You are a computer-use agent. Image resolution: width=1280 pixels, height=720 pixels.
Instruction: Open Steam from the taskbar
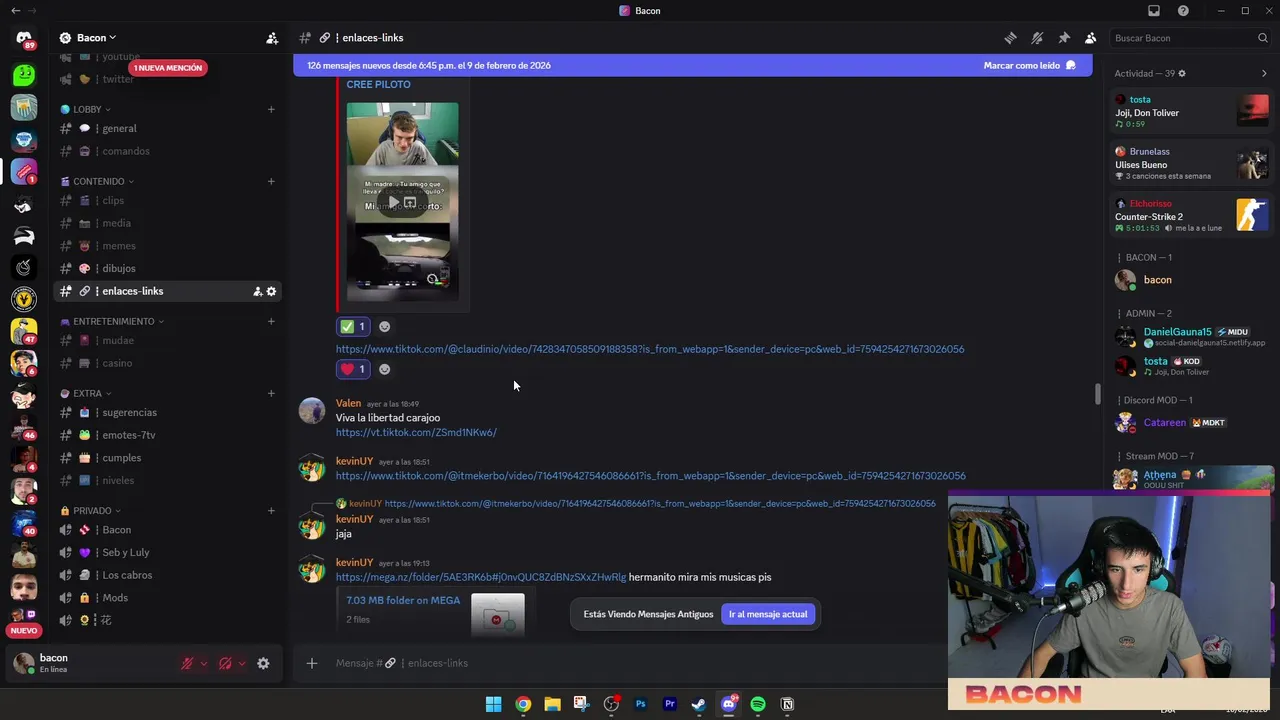[x=699, y=704]
